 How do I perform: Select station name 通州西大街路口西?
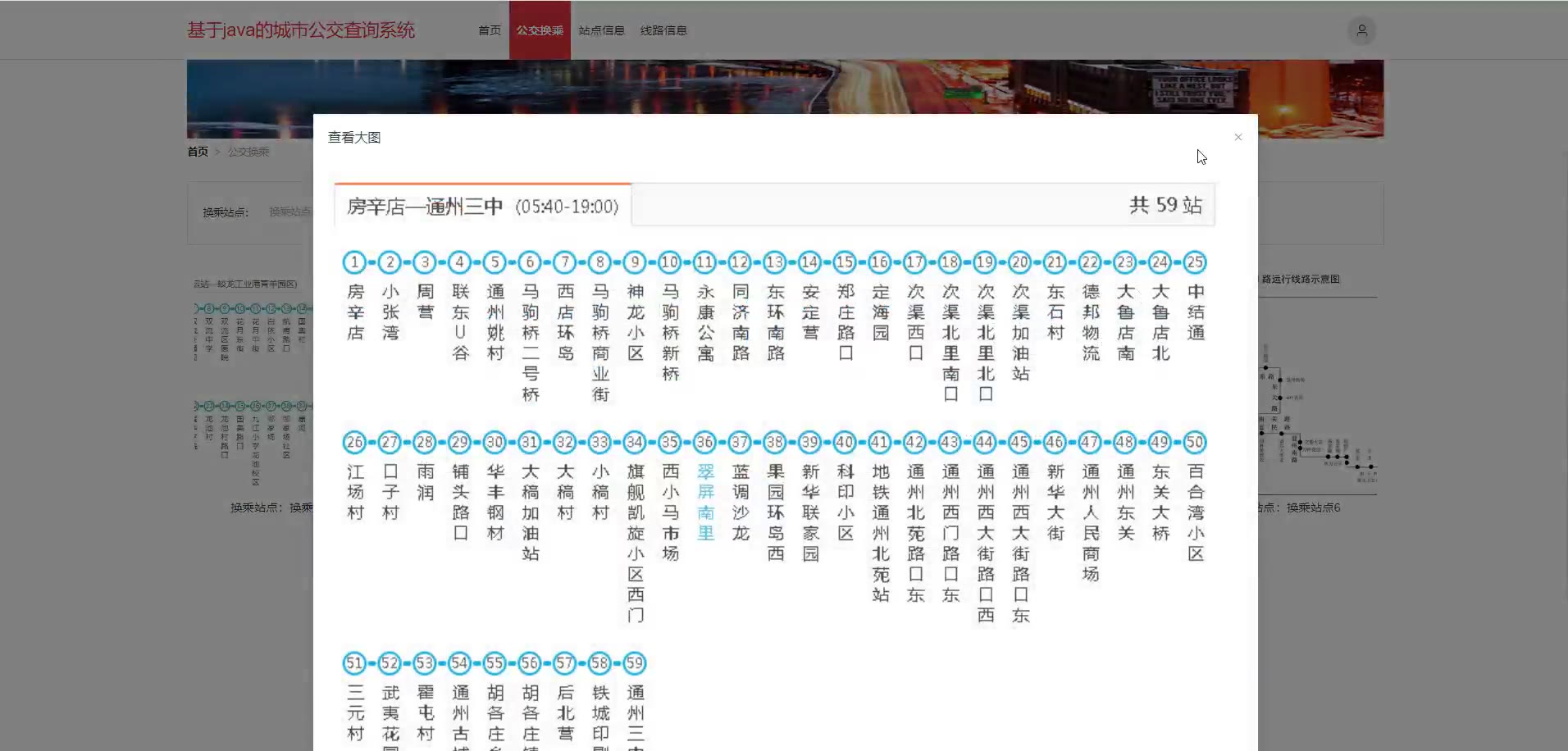tap(985, 544)
